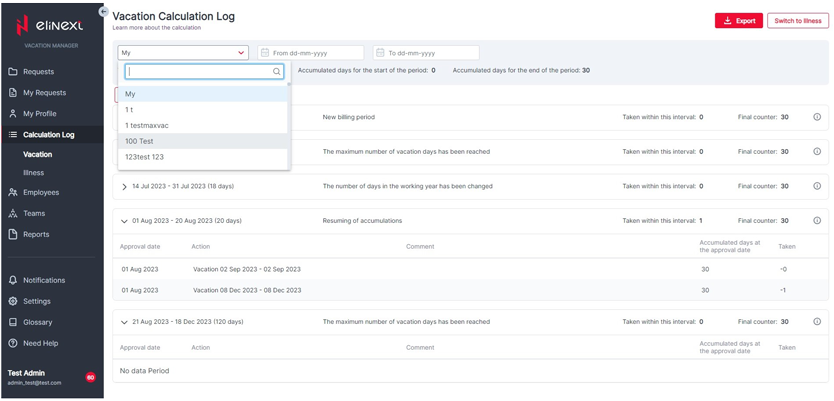Collapse the 21 Aug 2023 period row
This screenshot has height=401, width=834.
pos(124,322)
